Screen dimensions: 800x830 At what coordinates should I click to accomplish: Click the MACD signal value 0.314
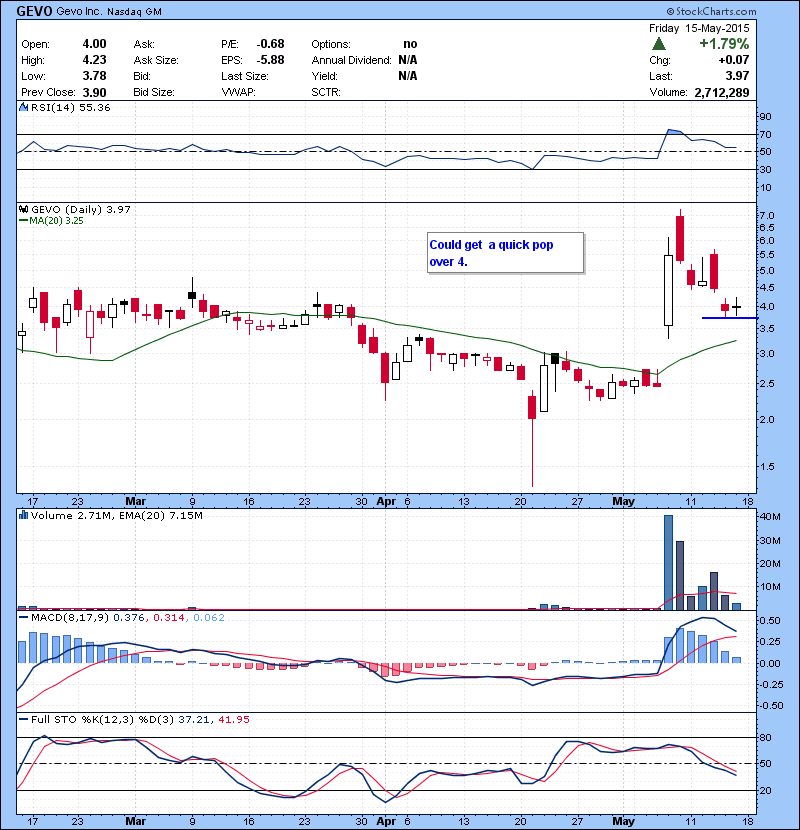(x=169, y=617)
